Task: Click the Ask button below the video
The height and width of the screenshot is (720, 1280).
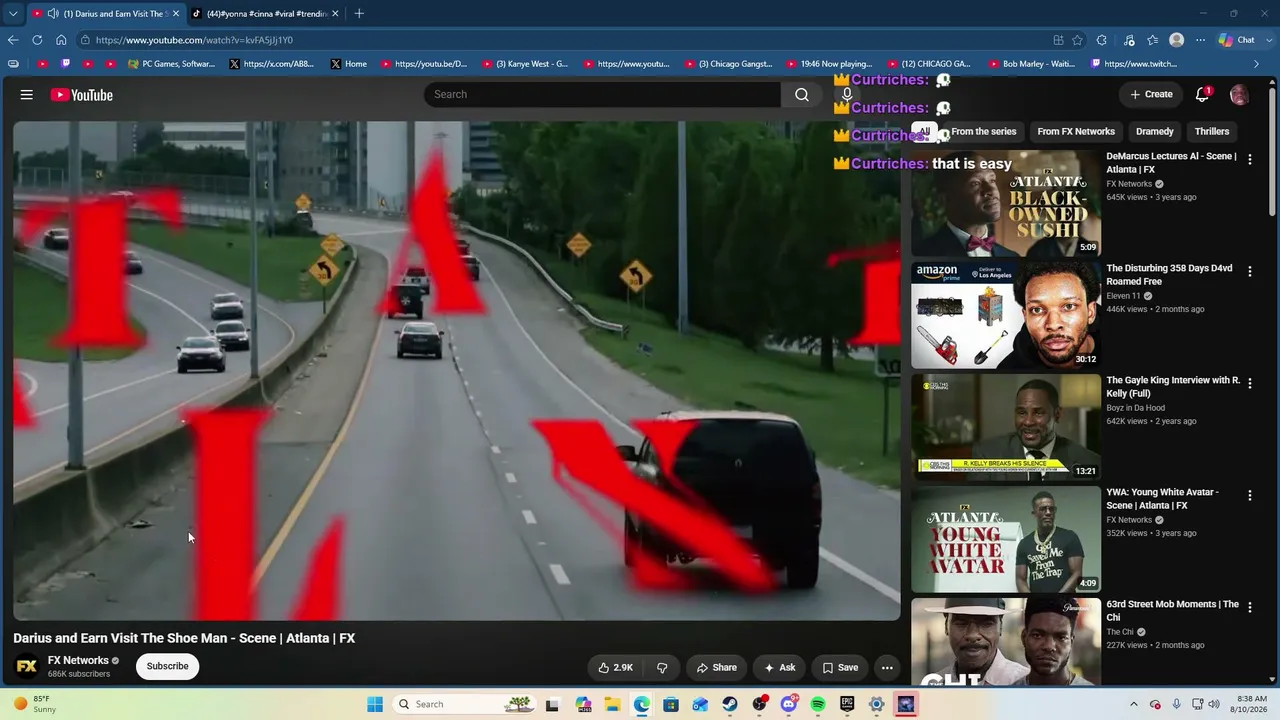Action: point(780,667)
